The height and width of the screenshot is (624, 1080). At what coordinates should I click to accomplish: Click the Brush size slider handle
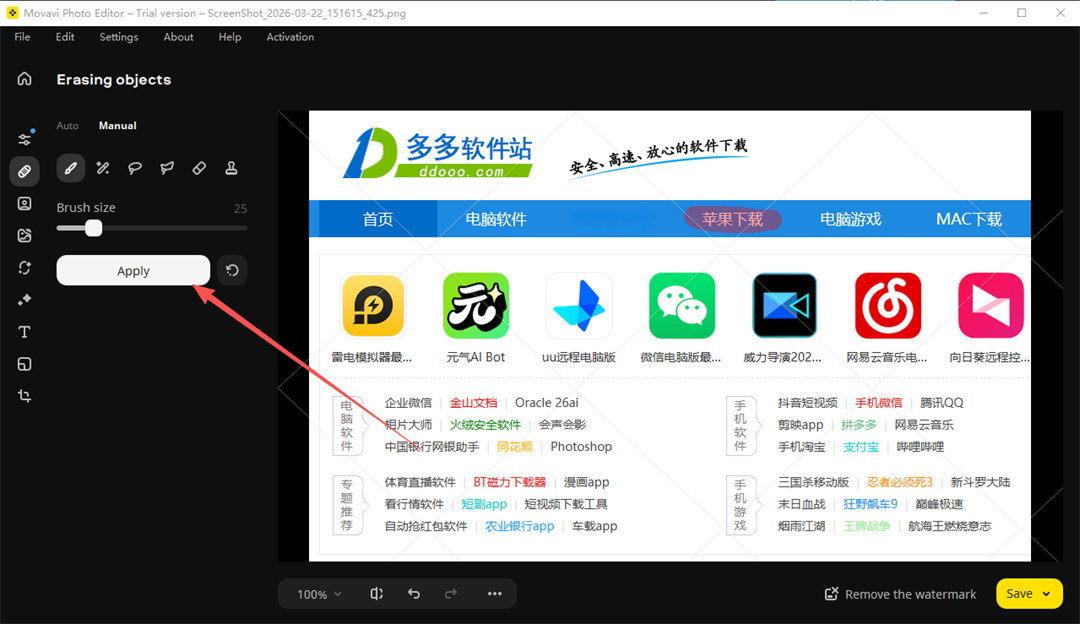click(x=94, y=228)
